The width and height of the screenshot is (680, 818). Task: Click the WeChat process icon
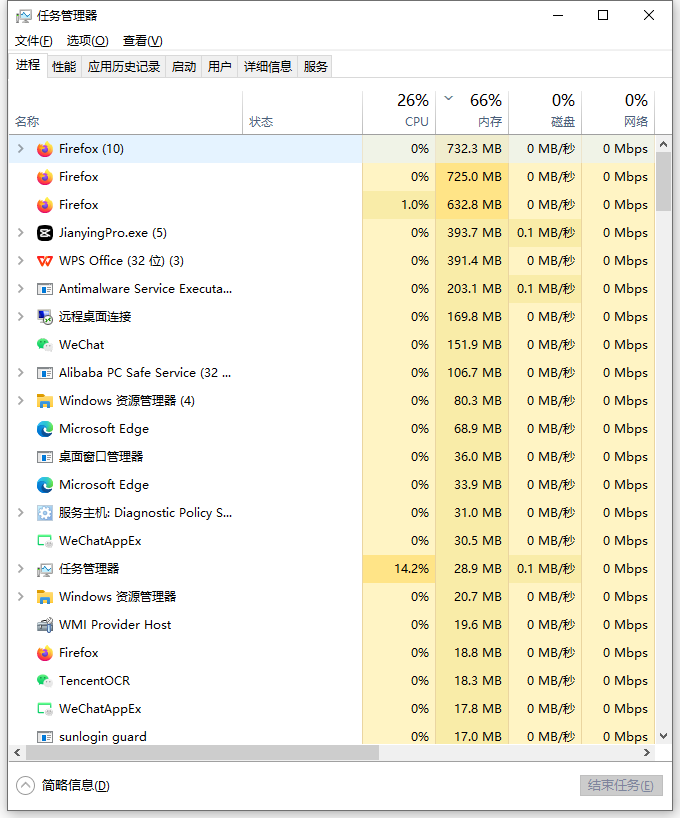pyautogui.click(x=45, y=345)
